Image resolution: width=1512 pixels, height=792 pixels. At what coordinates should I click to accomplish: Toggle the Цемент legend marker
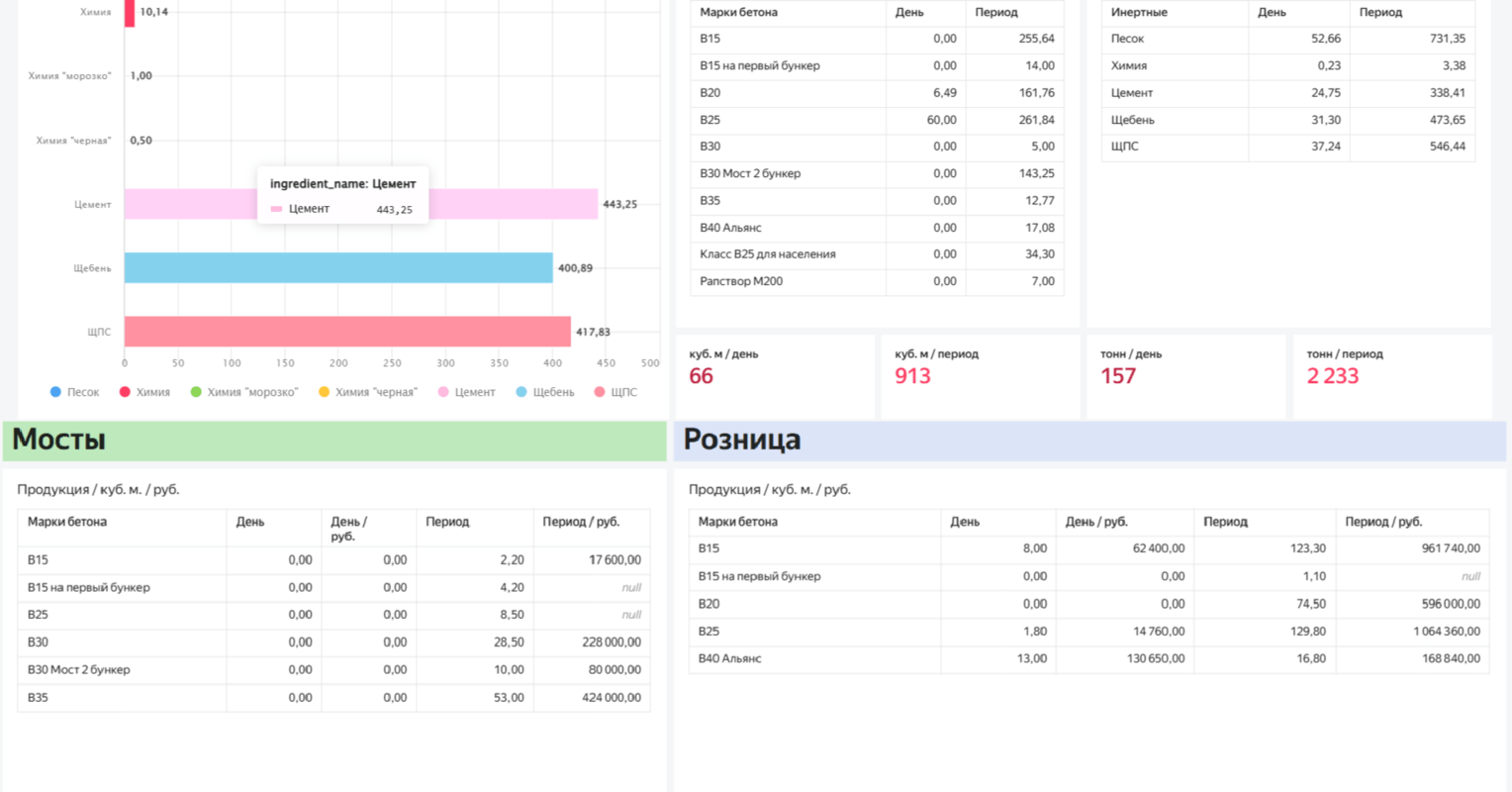click(443, 392)
